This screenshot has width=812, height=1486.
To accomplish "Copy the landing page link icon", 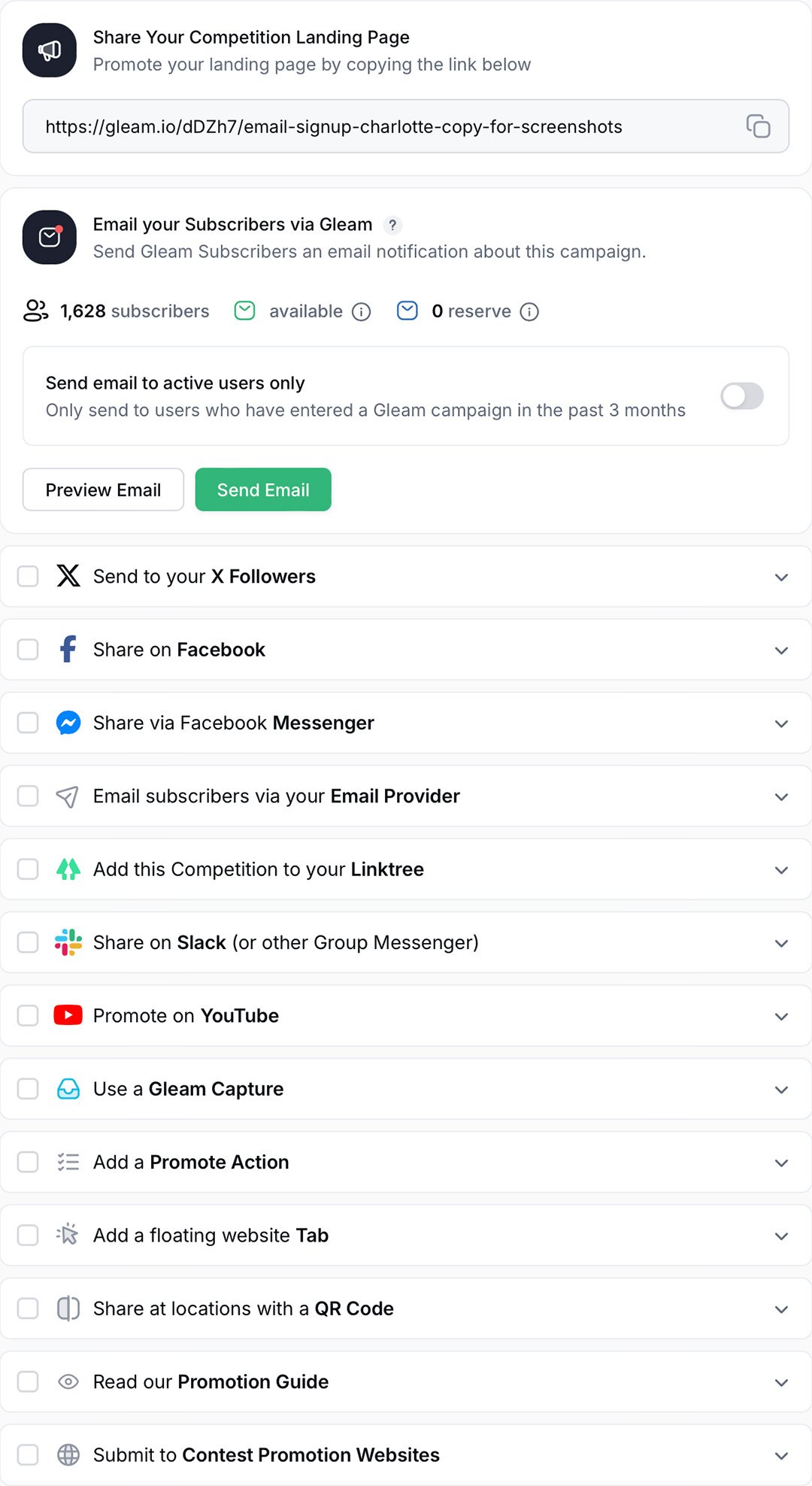I will [x=758, y=126].
